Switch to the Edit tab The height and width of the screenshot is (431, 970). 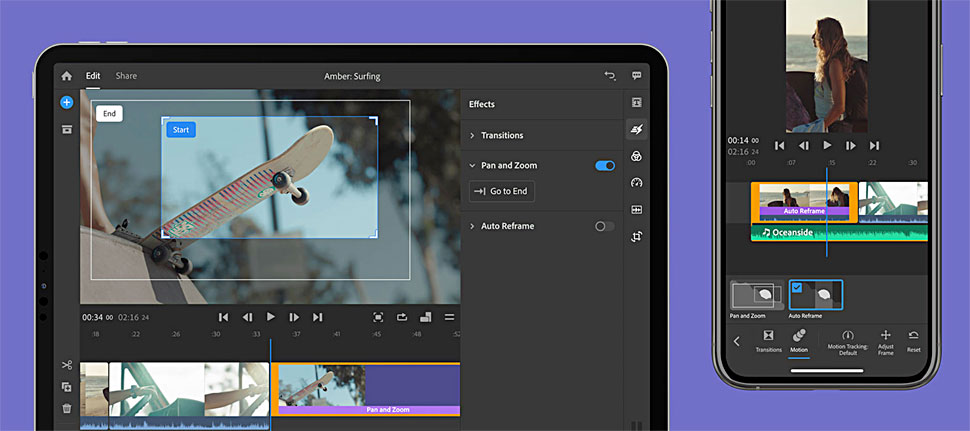(x=93, y=76)
